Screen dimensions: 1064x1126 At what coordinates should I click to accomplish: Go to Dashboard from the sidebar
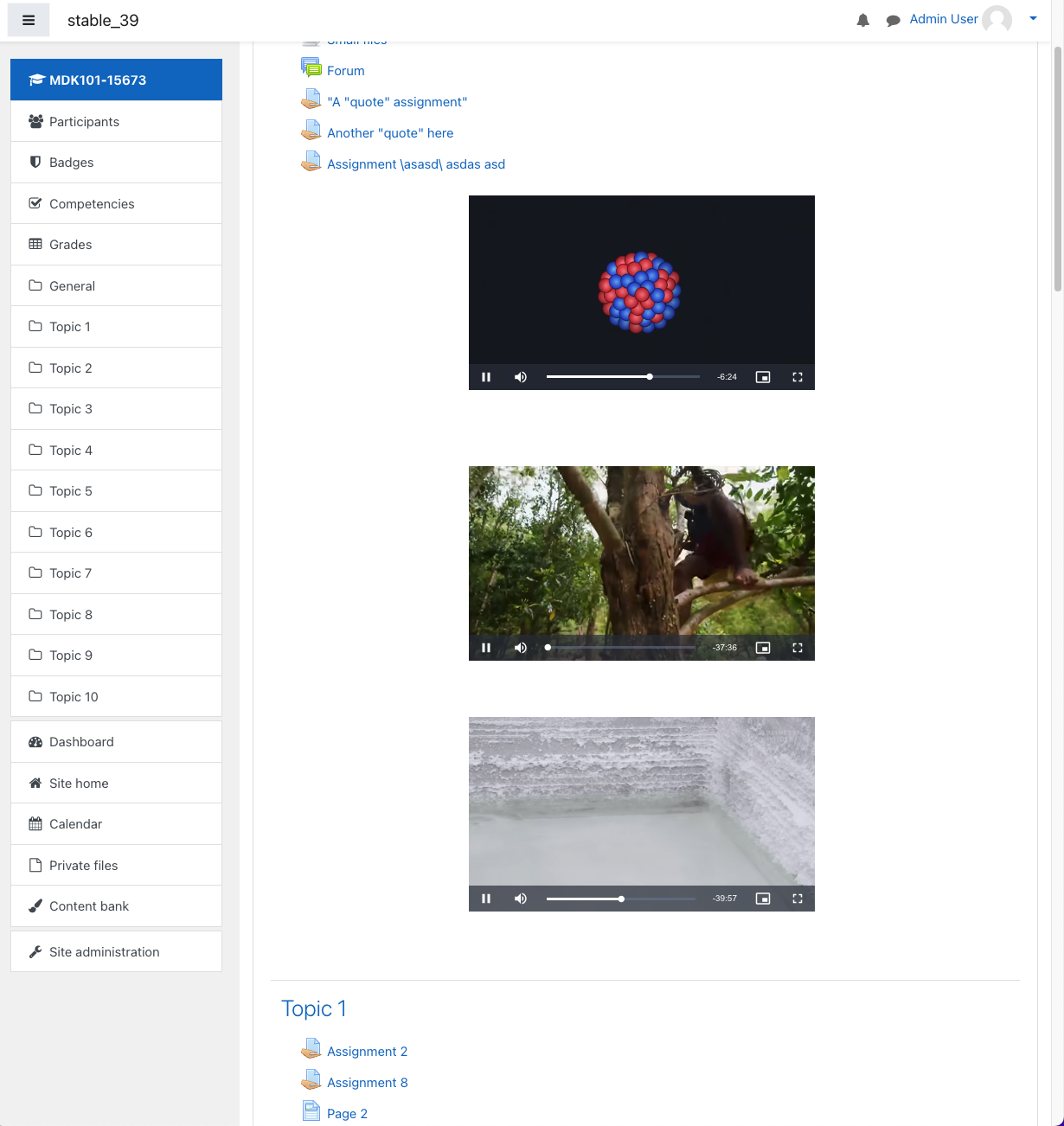(116, 742)
